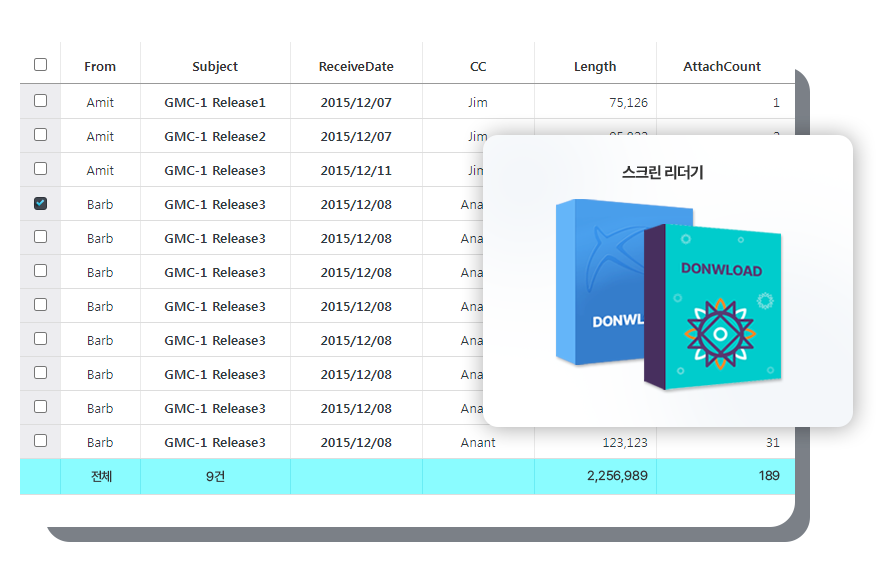Select the Length cell showing 75,126
This screenshot has height=567, width=880.
coord(628,102)
